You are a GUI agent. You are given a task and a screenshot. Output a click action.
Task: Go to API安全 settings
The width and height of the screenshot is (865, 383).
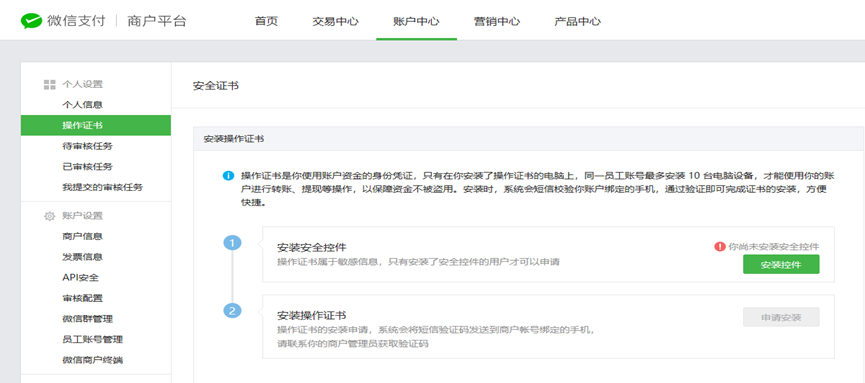[81, 278]
